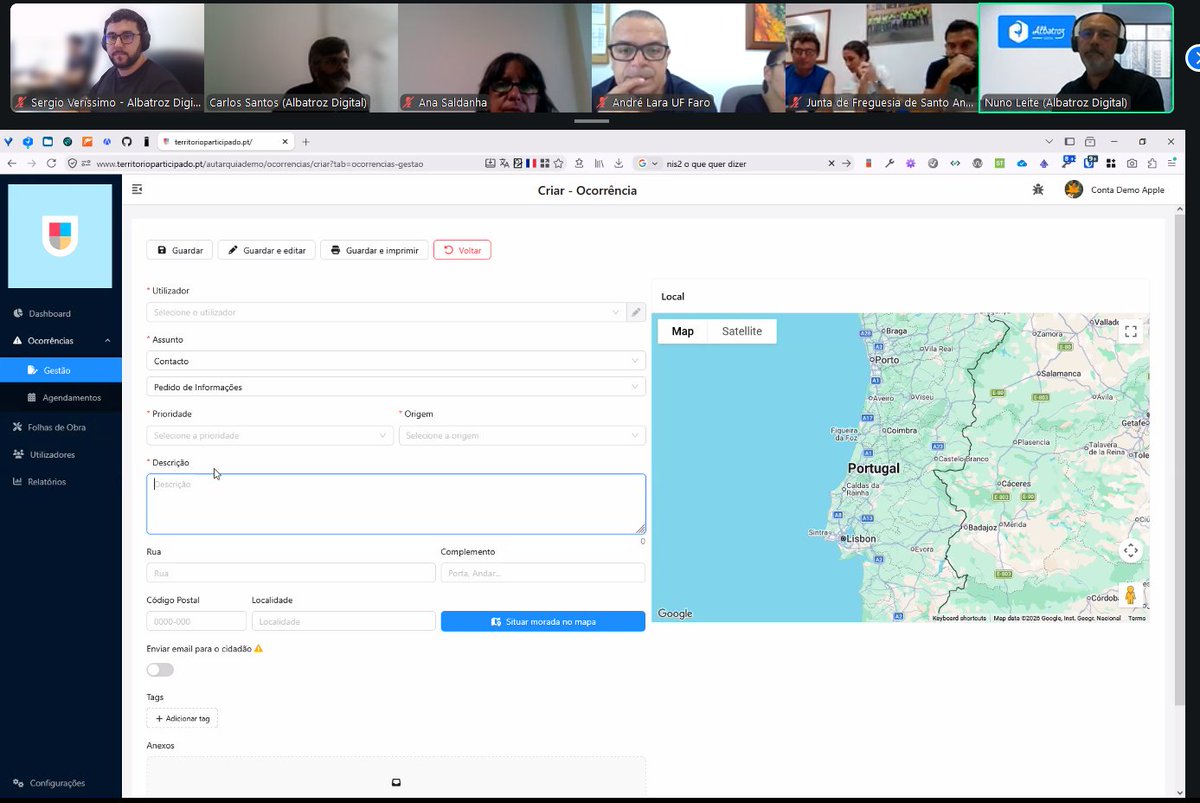Click the Albatroz app logo in sidebar

pyautogui.click(x=61, y=236)
